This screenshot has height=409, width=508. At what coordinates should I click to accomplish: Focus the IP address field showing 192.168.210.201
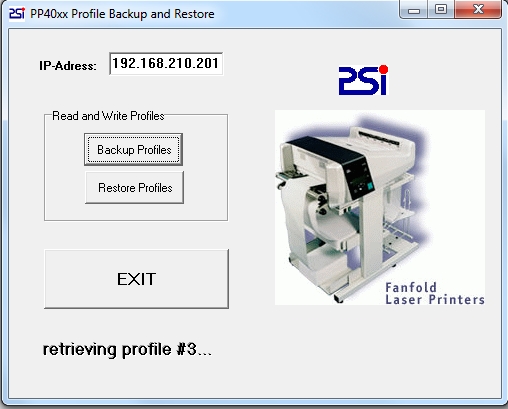pyautogui.click(x=166, y=63)
